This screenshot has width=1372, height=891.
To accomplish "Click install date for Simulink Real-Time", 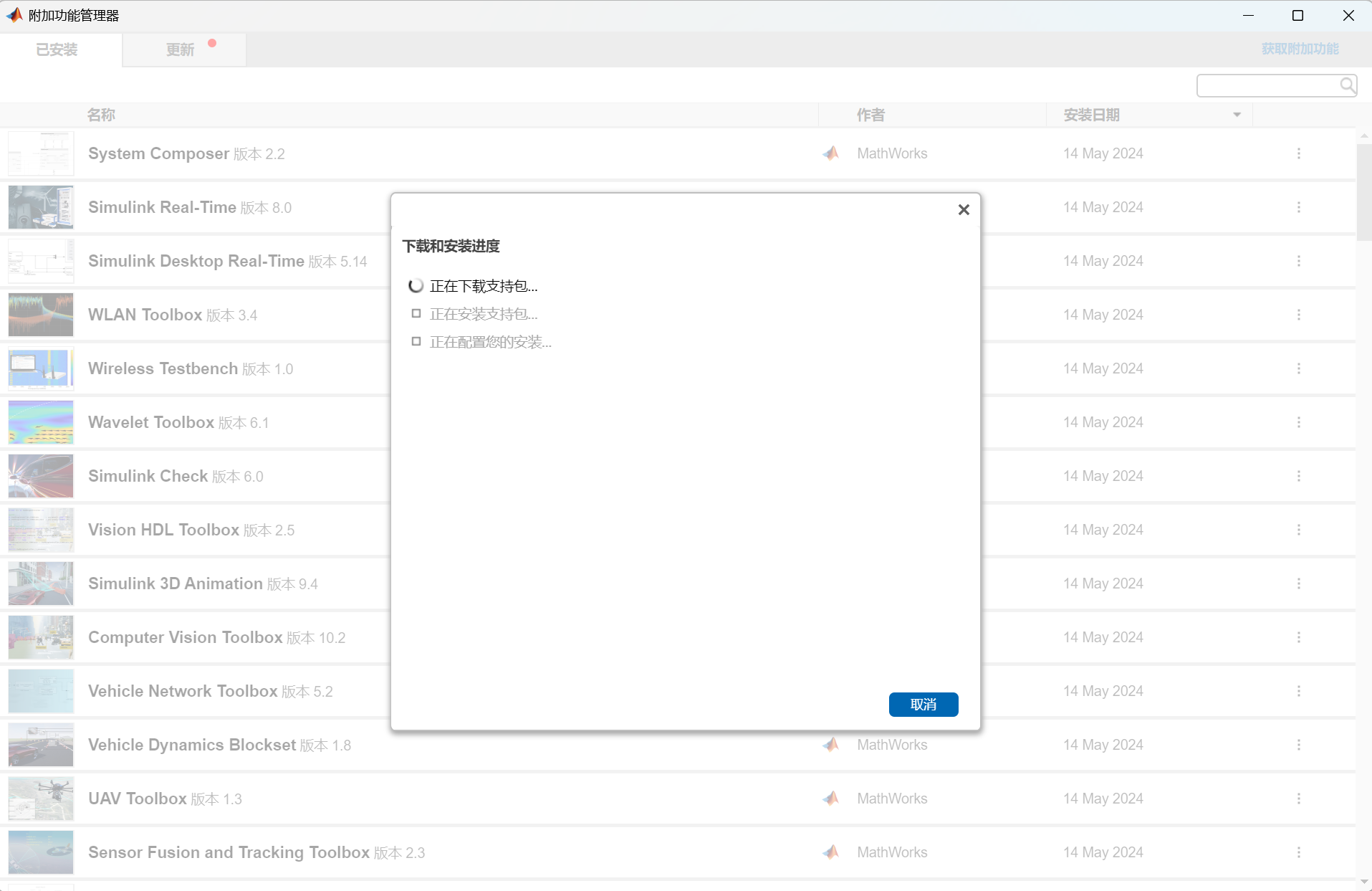I will pos(1103,207).
